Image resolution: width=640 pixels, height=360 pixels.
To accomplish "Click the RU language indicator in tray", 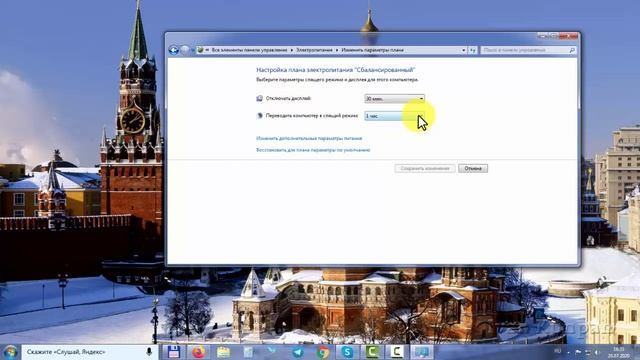I will coord(558,351).
